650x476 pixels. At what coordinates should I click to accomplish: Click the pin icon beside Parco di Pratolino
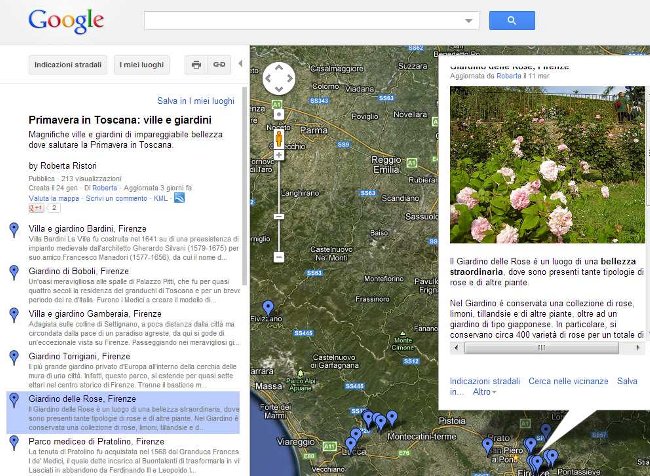pos(14,443)
